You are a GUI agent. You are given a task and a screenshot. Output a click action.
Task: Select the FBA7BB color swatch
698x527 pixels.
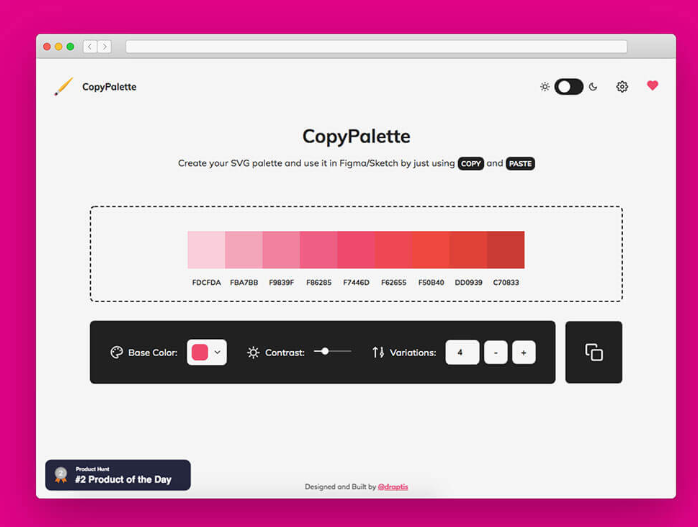click(244, 250)
